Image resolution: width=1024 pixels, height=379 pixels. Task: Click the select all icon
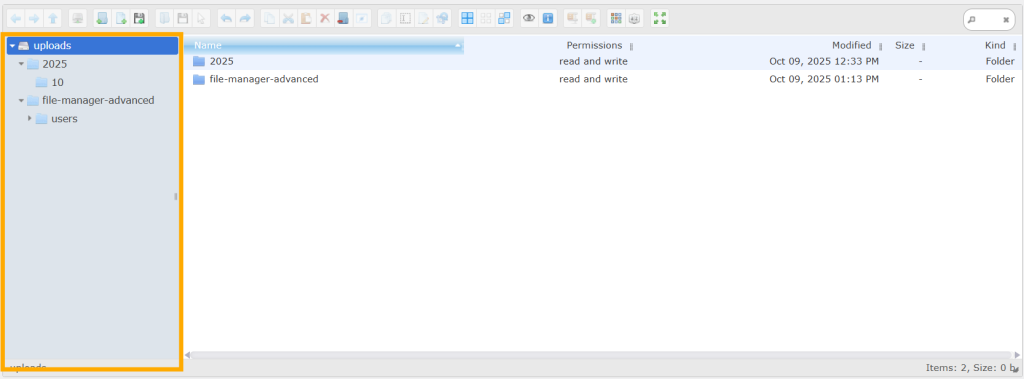[467, 19]
